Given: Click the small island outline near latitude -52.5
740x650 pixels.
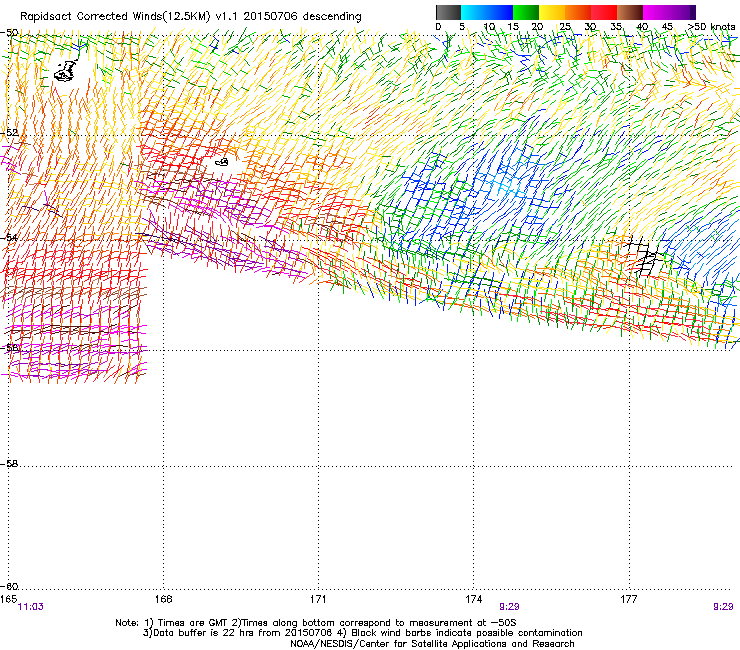Looking at the screenshot, I should click(222, 162).
